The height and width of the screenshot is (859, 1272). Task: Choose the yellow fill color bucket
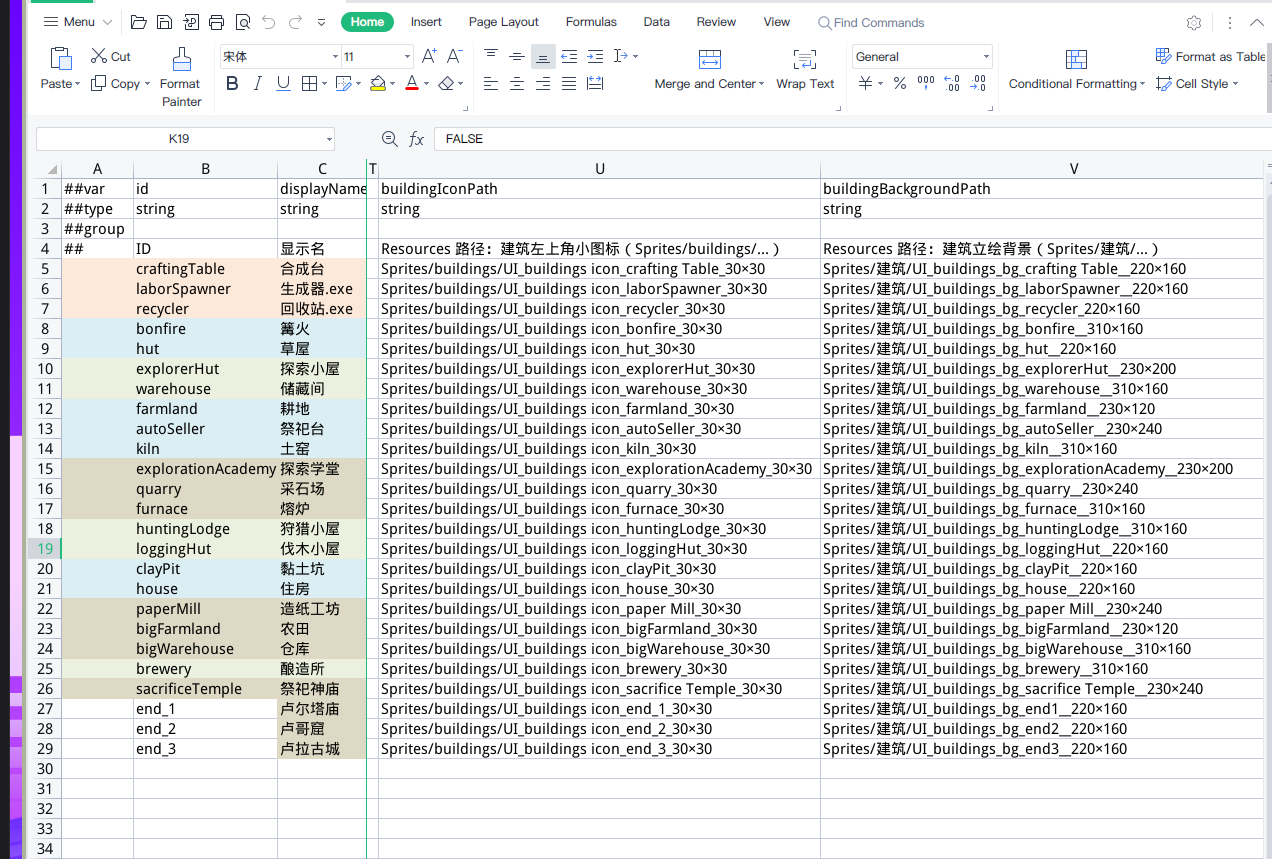click(x=378, y=84)
